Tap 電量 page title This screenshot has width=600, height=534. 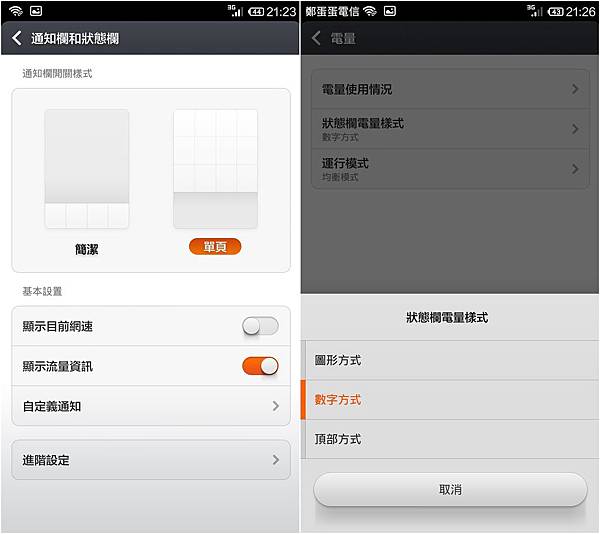click(x=343, y=38)
